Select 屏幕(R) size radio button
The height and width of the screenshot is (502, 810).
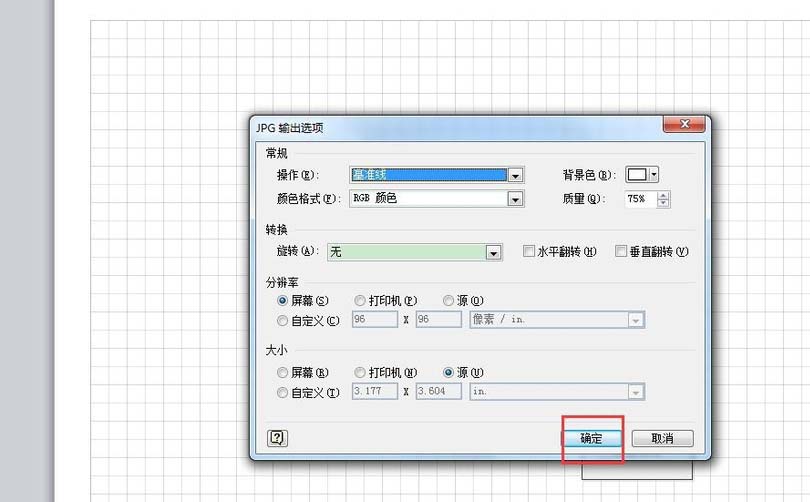(282, 372)
